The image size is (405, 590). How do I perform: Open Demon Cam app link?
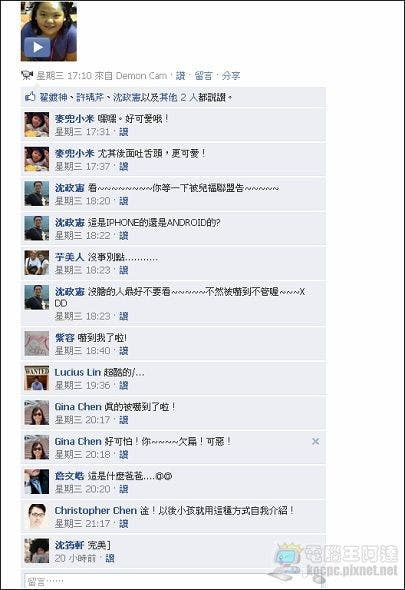[141, 76]
